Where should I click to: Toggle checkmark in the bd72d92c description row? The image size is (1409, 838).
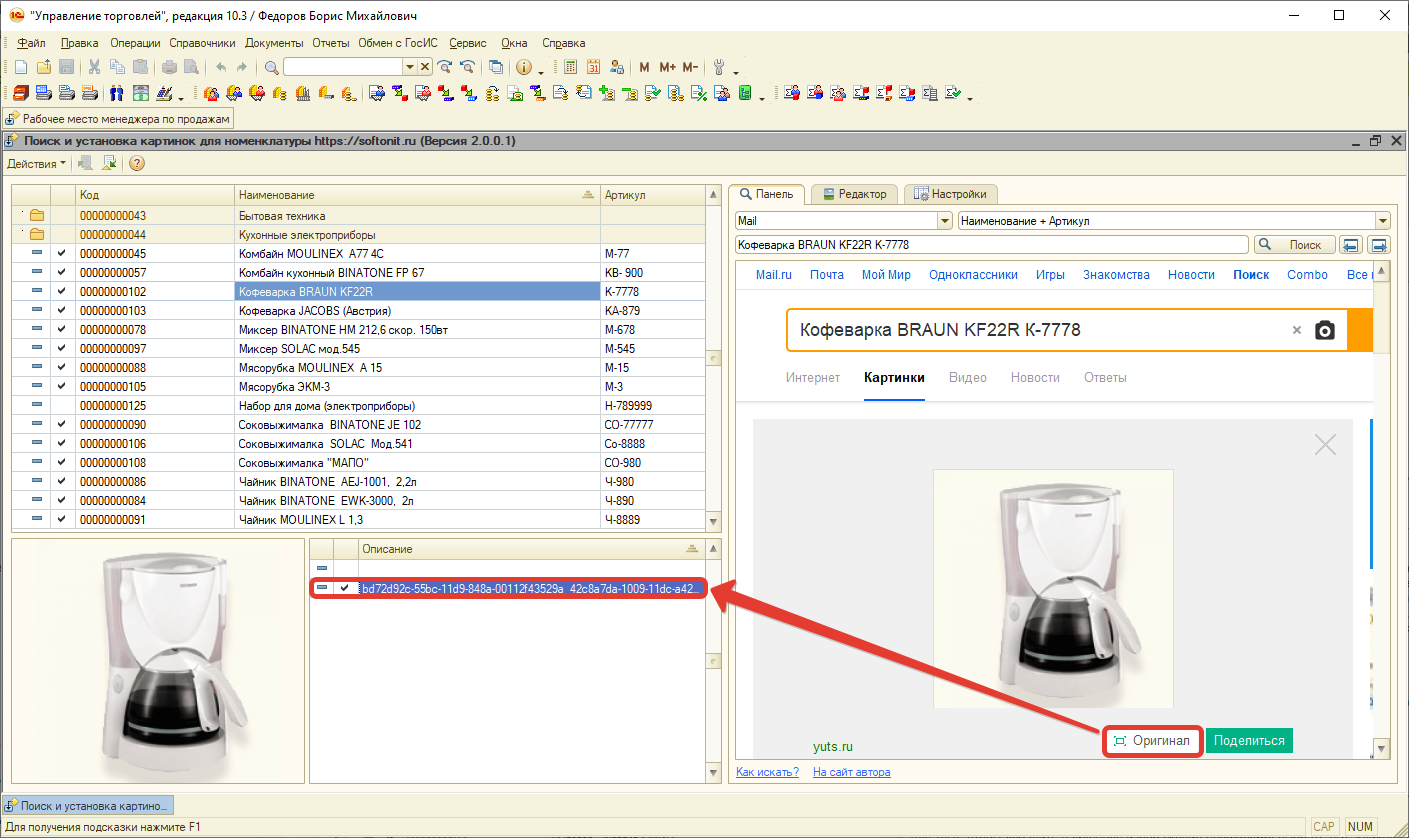pyautogui.click(x=345, y=588)
